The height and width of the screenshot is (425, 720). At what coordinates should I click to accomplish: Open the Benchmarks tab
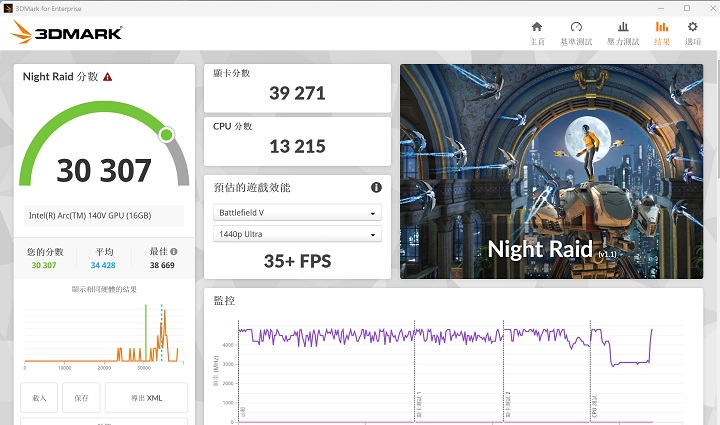pyautogui.click(x=576, y=34)
